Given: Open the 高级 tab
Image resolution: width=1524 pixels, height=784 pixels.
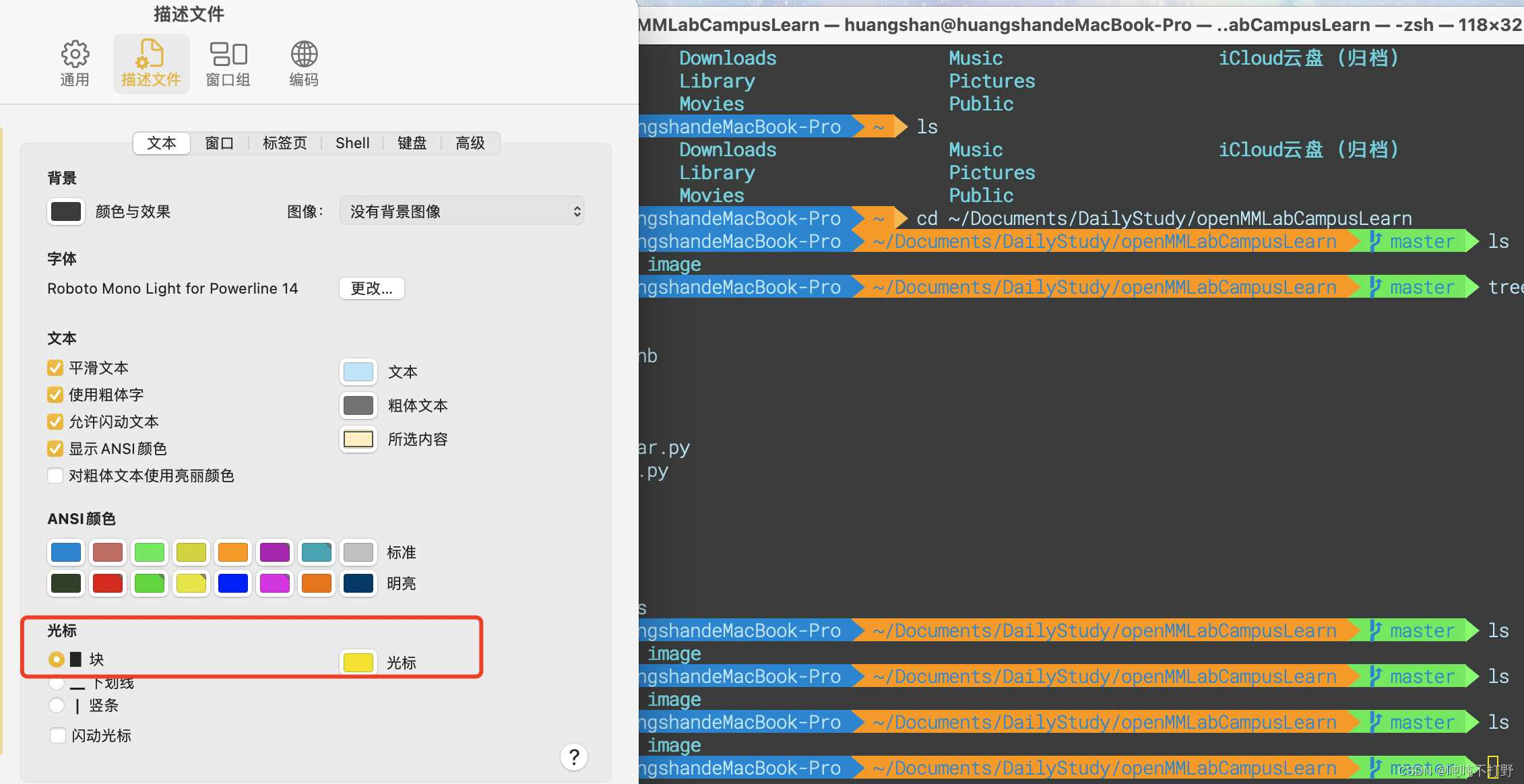Looking at the screenshot, I should 470,143.
